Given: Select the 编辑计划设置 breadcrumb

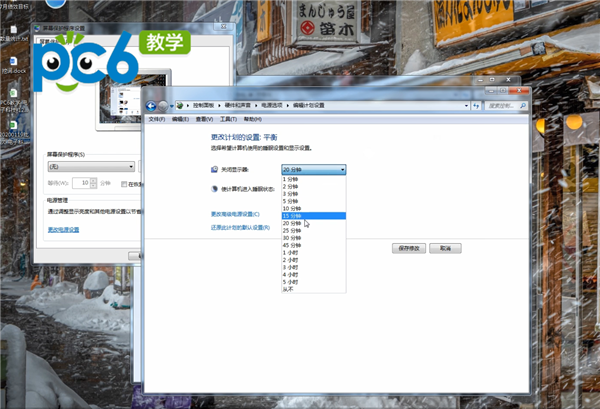Looking at the screenshot, I should point(308,105).
